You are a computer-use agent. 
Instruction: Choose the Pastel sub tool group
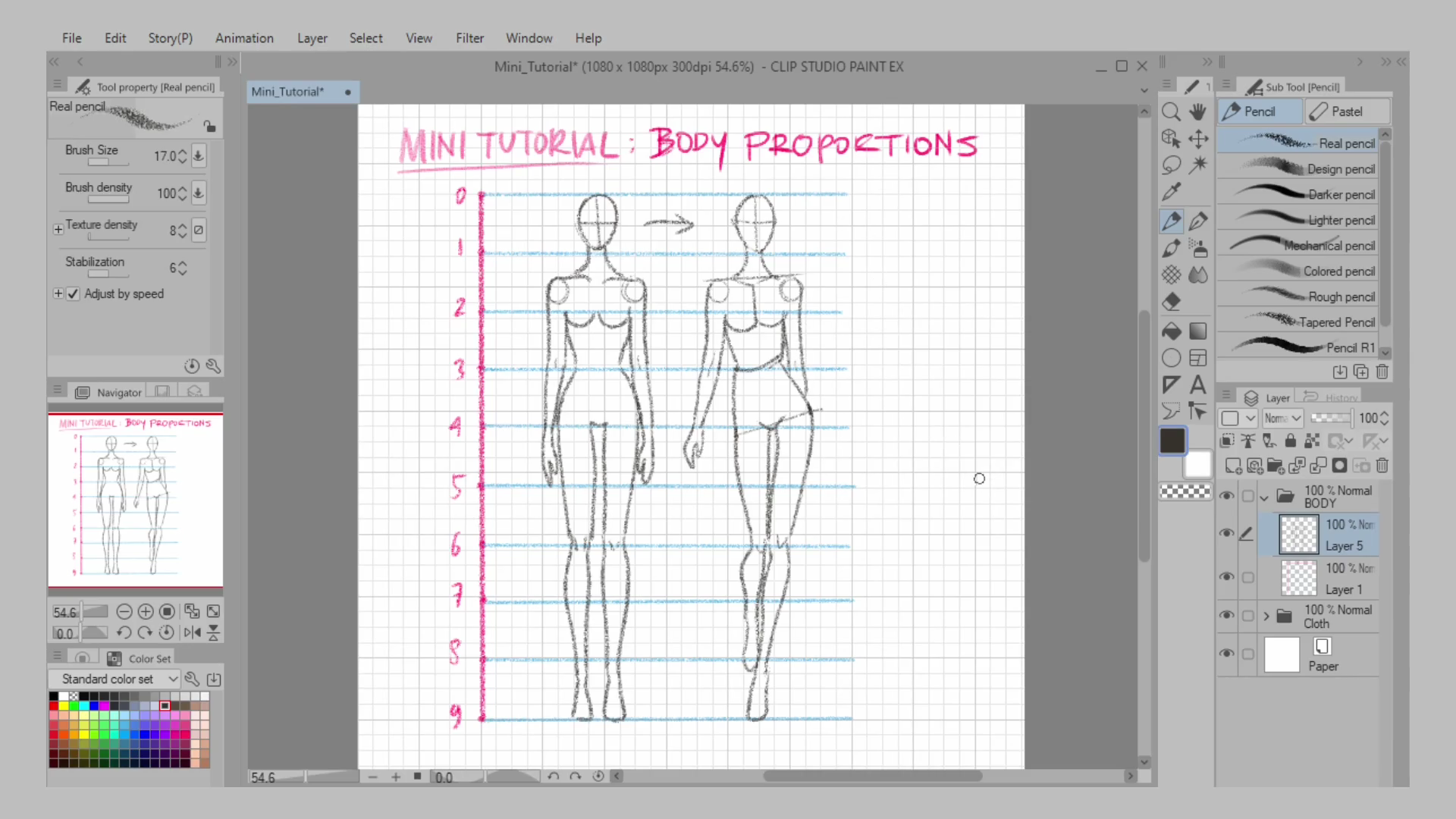[1347, 111]
